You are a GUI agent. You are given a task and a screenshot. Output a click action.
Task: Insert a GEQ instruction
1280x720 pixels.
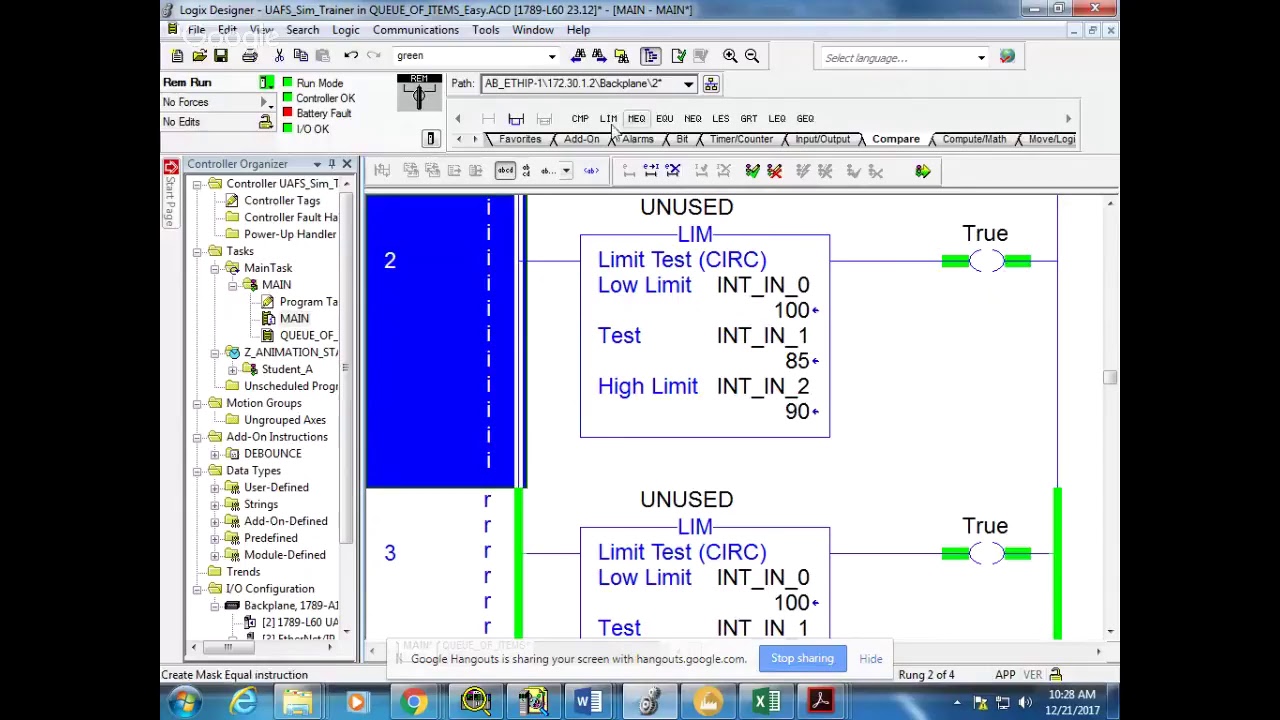point(805,118)
